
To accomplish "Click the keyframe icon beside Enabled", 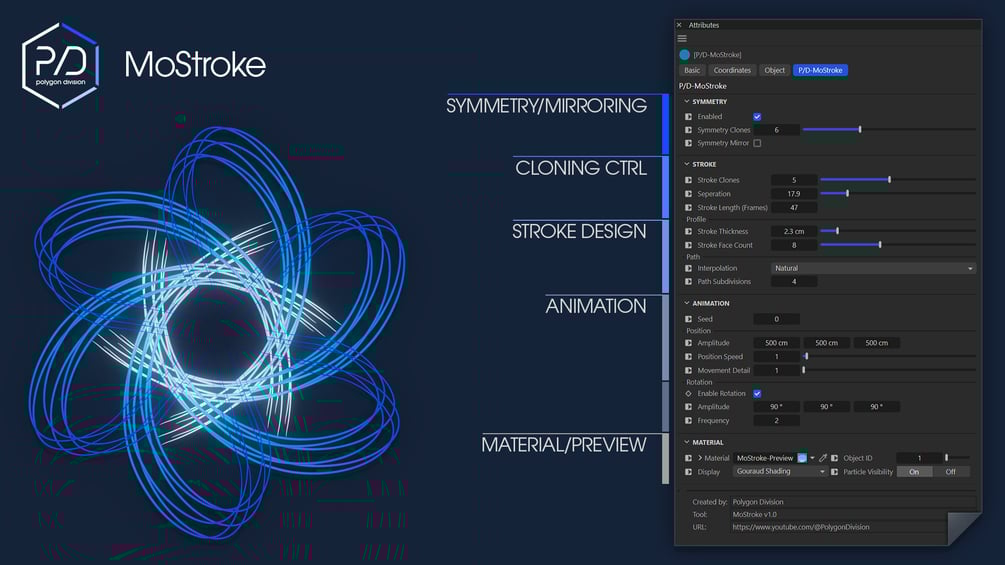I will pos(688,117).
